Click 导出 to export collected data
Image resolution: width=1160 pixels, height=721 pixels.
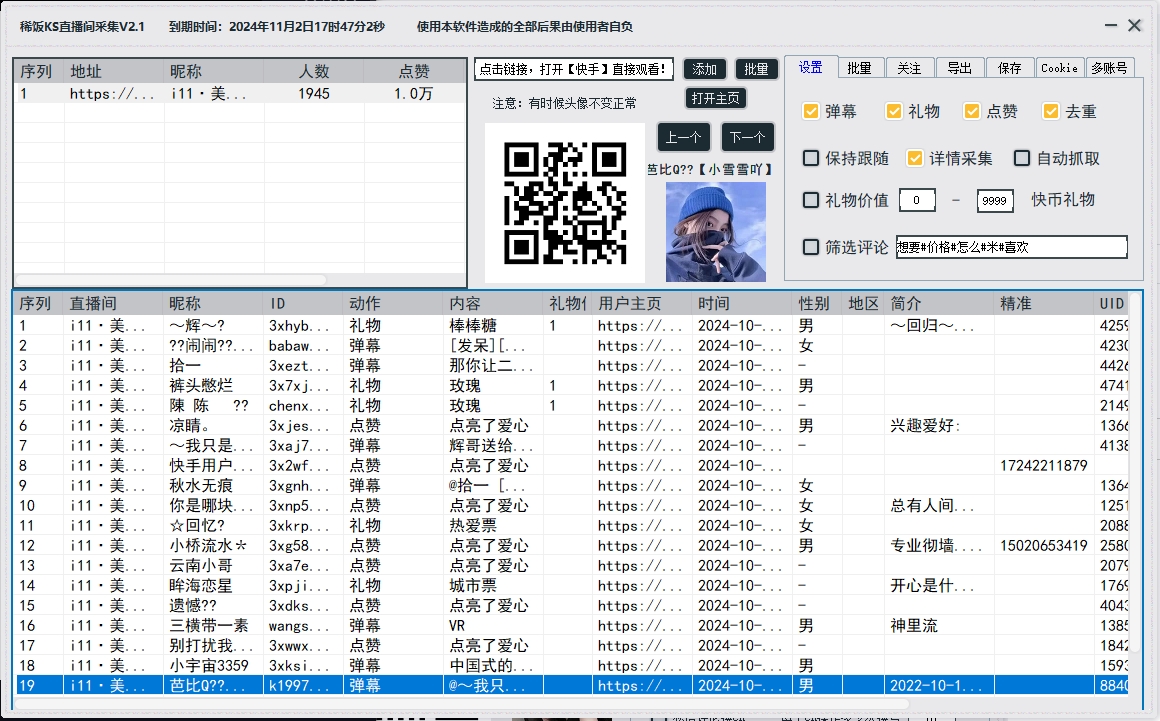point(958,67)
